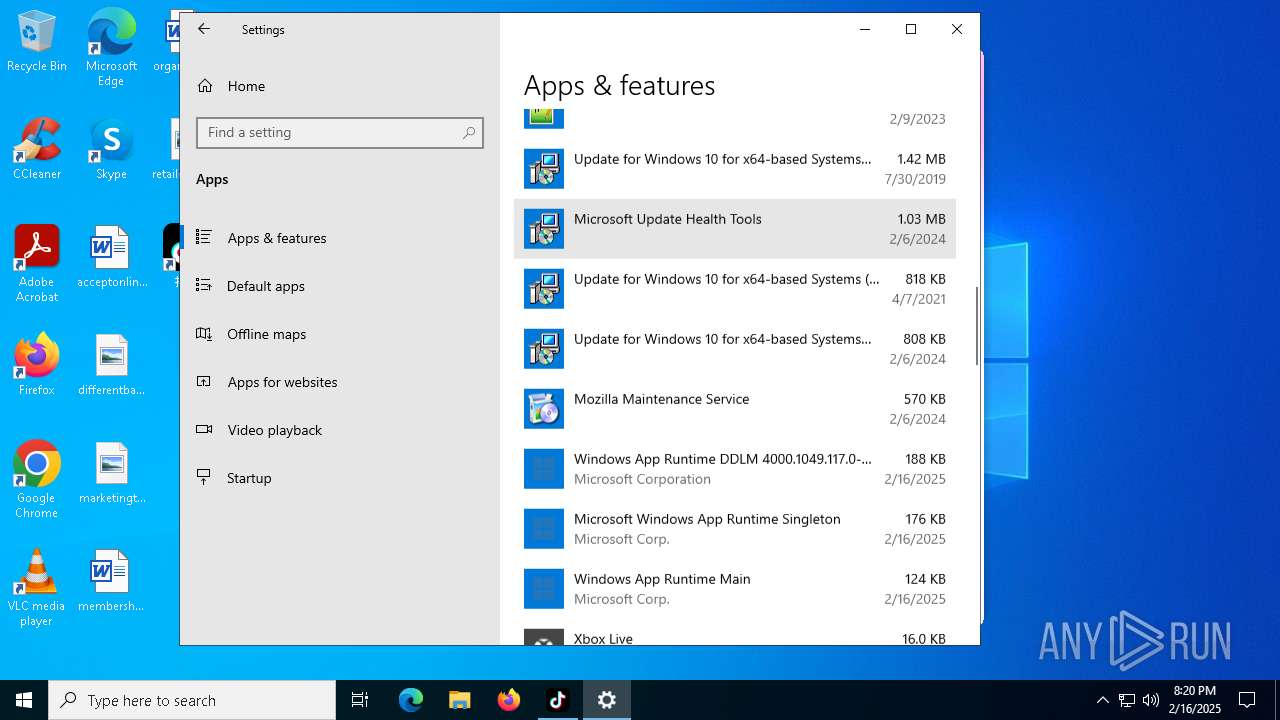
Task: Open Startup section
Action: tap(340, 478)
